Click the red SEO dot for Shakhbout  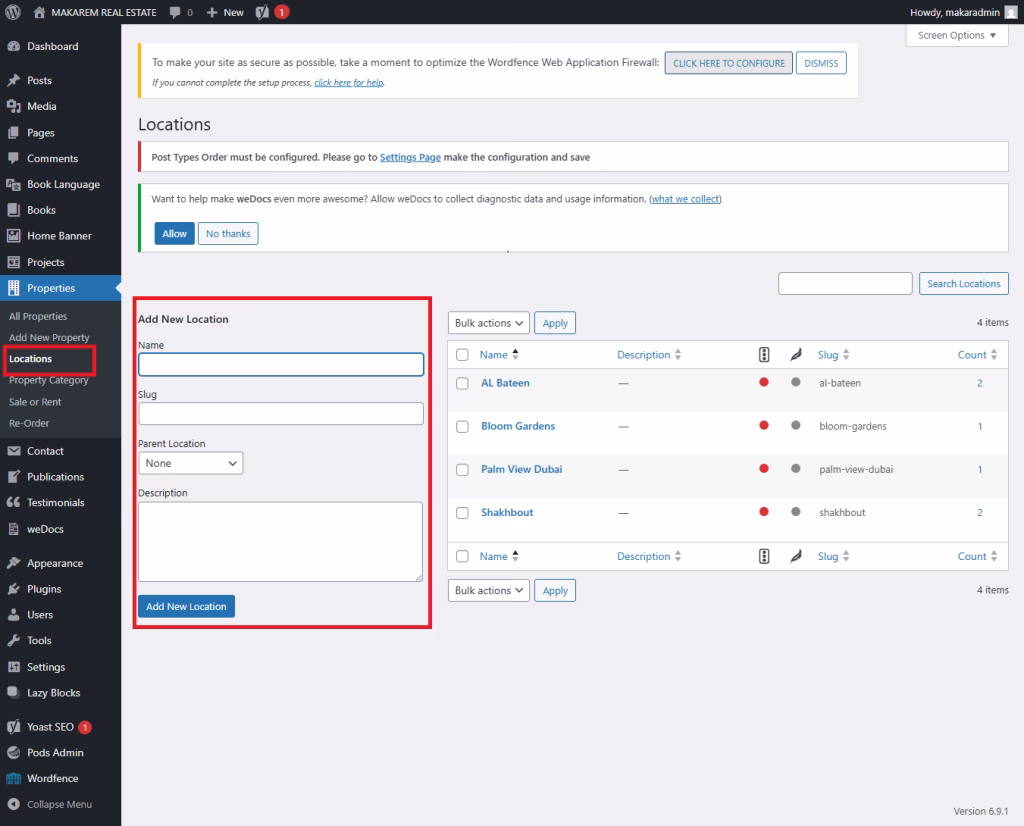[764, 512]
